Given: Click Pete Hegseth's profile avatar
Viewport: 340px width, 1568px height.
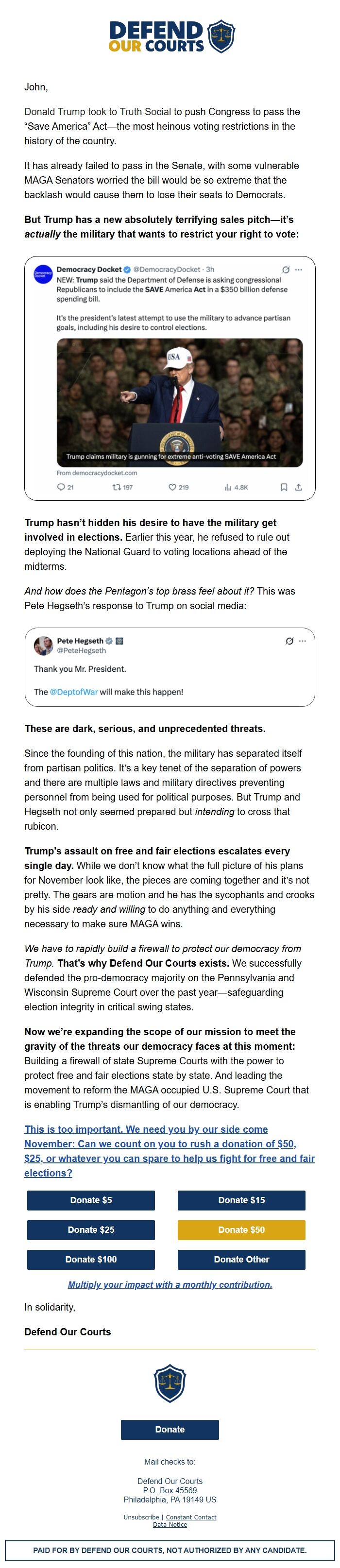Looking at the screenshot, I should point(43,645).
